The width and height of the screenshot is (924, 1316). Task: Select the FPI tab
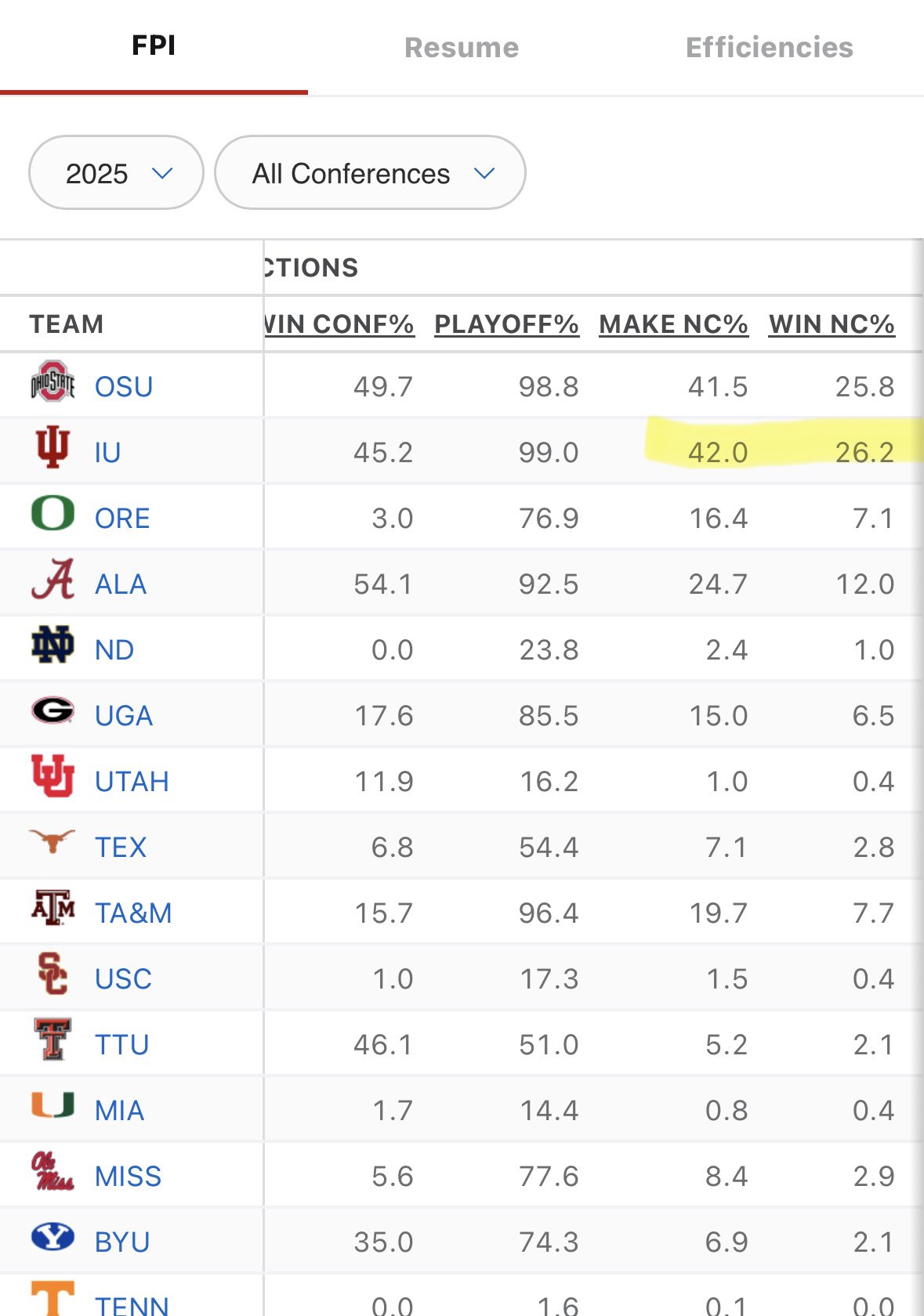point(154,46)
